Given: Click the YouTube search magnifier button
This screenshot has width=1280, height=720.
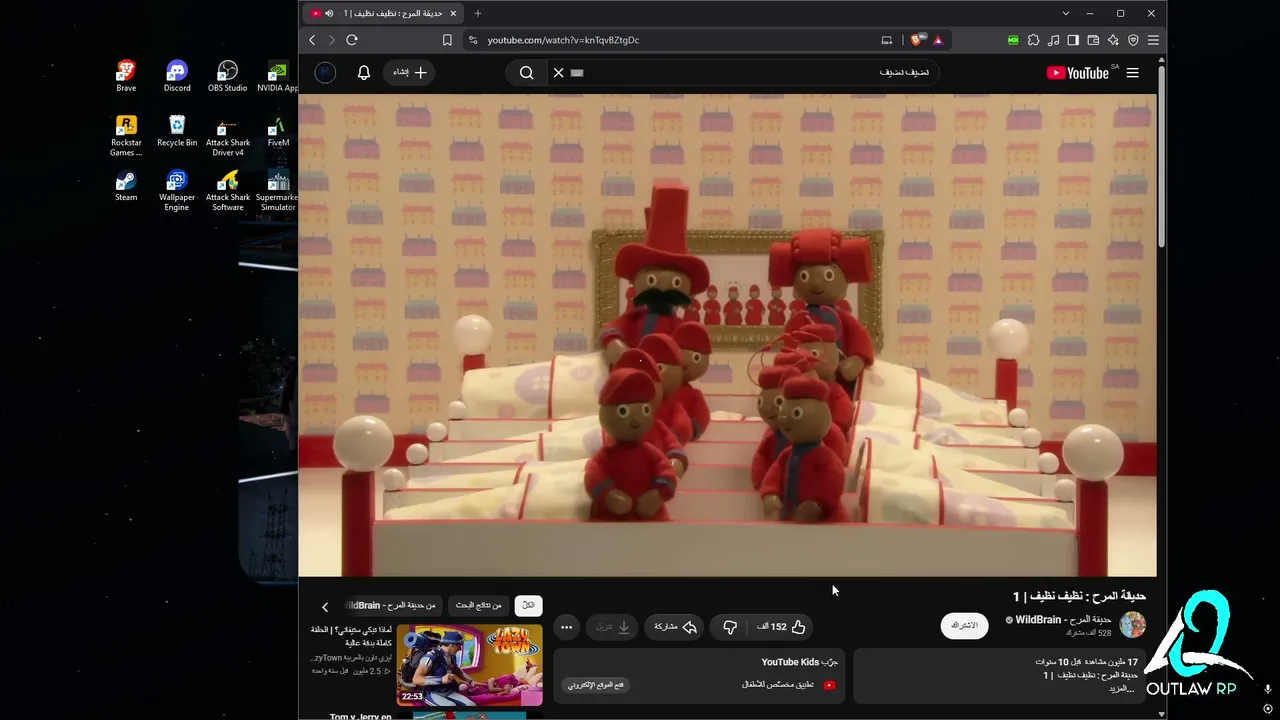Looking at the screenshot, I should (x=527, y=73).
